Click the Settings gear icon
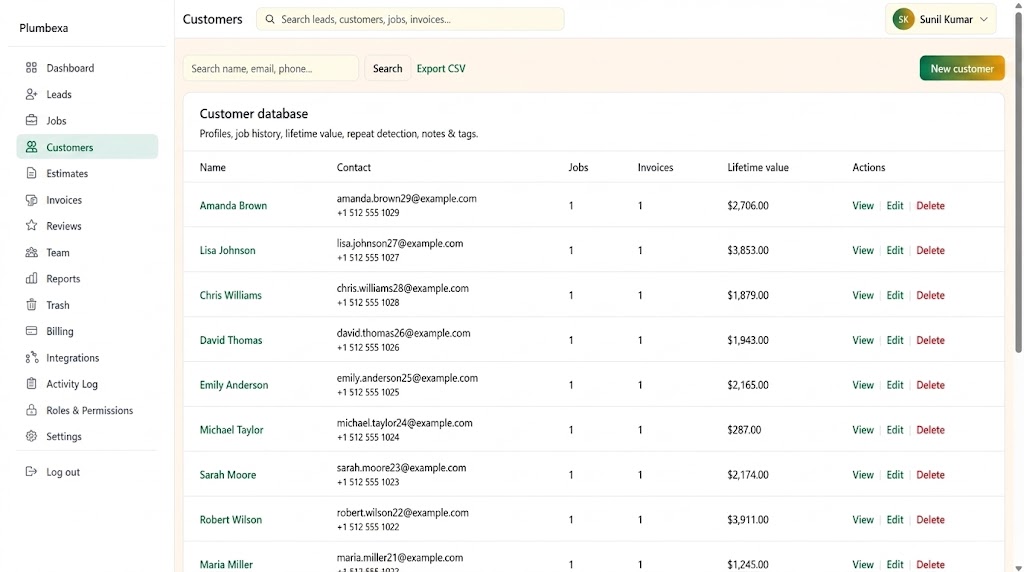 click(x=31, y=436)
